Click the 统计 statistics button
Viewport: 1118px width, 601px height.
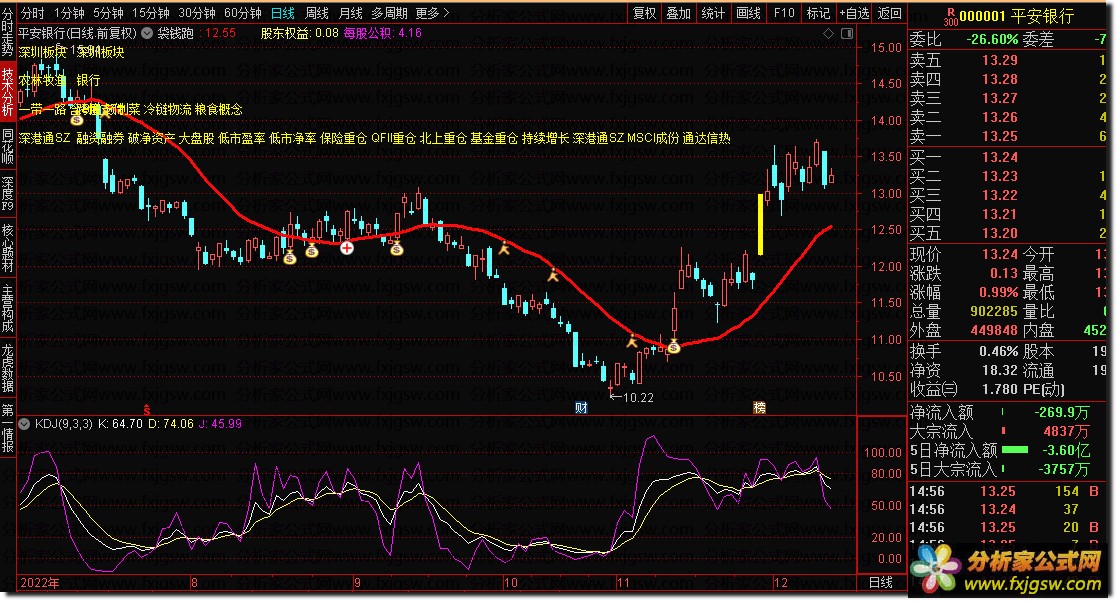(713, 13)
